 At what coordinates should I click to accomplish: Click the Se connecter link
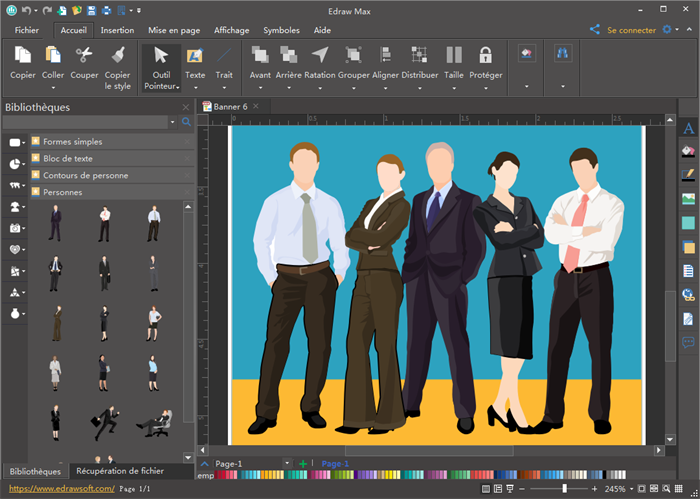(x=631, y=30)
